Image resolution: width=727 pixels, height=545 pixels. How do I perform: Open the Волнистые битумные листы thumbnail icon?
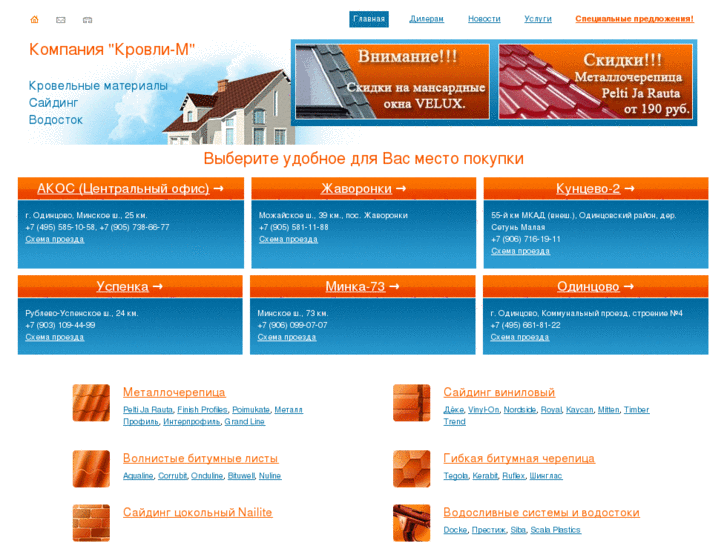click(x=91, y=468)
